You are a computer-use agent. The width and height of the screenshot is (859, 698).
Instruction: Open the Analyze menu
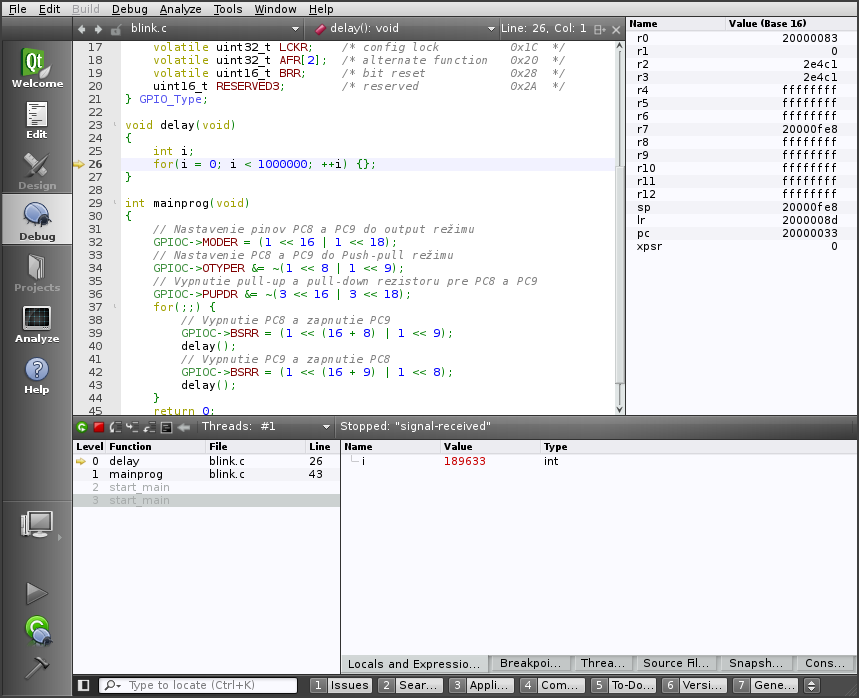tap(180, 9)
